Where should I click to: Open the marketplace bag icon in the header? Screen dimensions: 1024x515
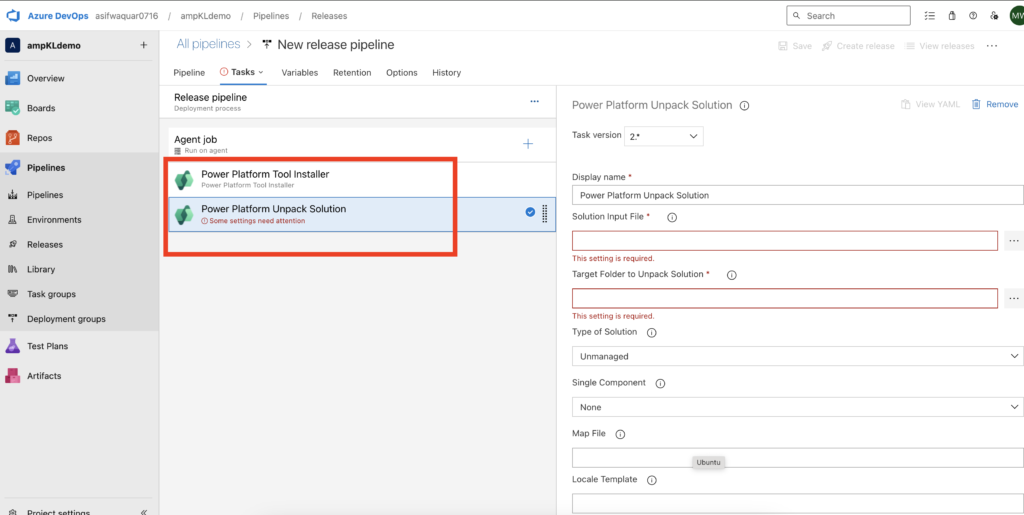click(952, 16)
